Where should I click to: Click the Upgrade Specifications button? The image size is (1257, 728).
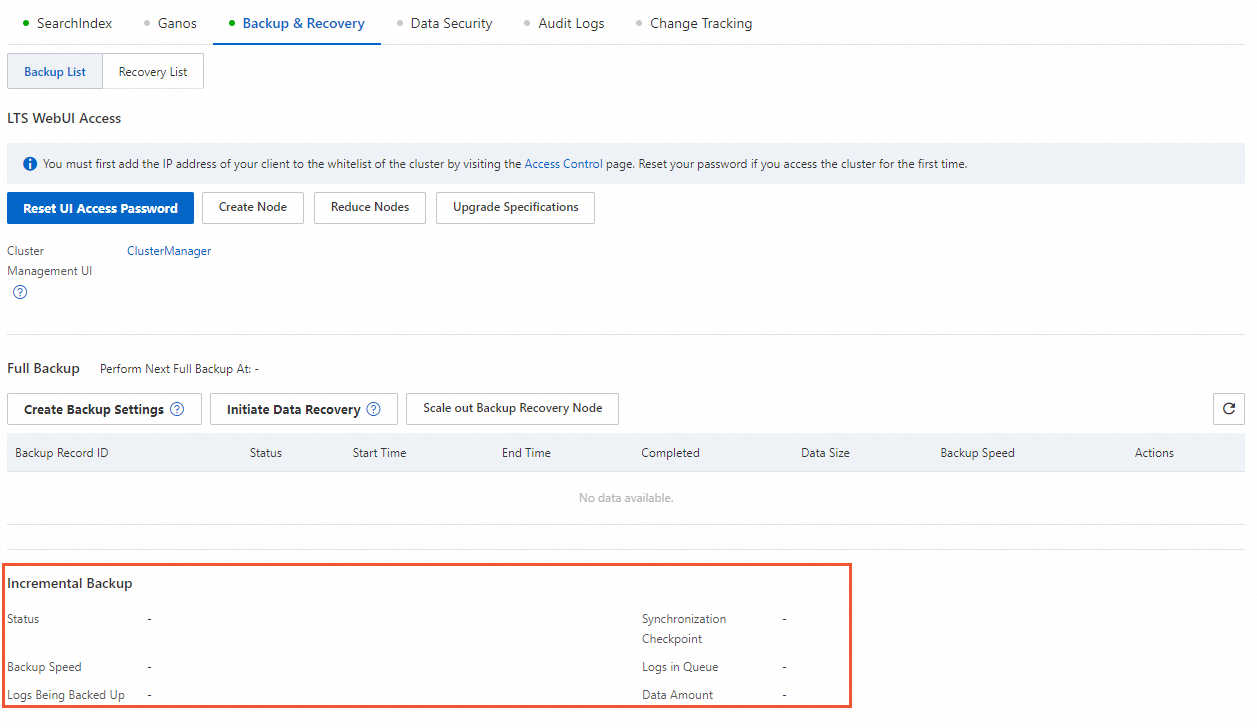[x=516, y=208]
